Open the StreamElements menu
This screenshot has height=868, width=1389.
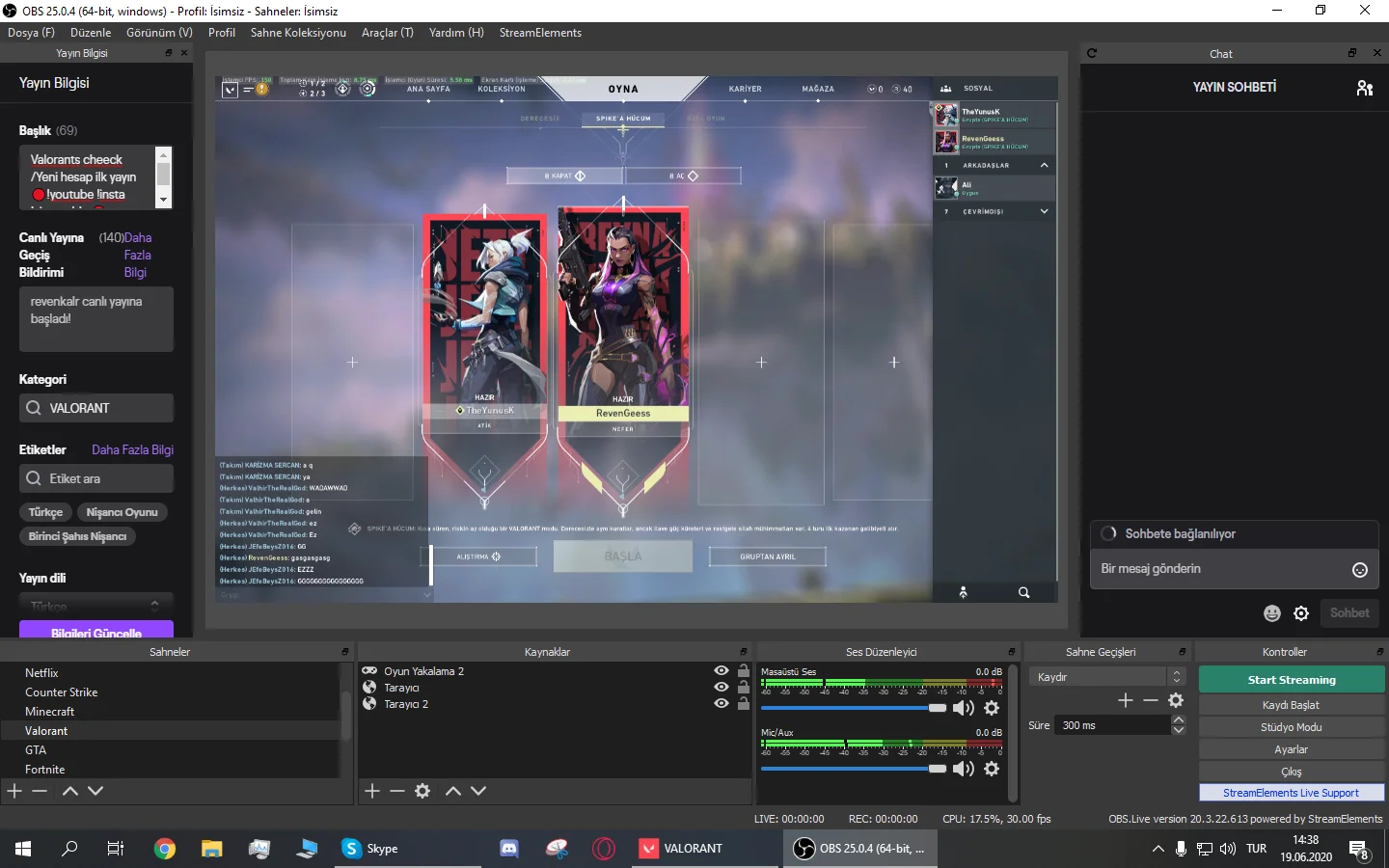pyautogui.click(x=540, y=33)
